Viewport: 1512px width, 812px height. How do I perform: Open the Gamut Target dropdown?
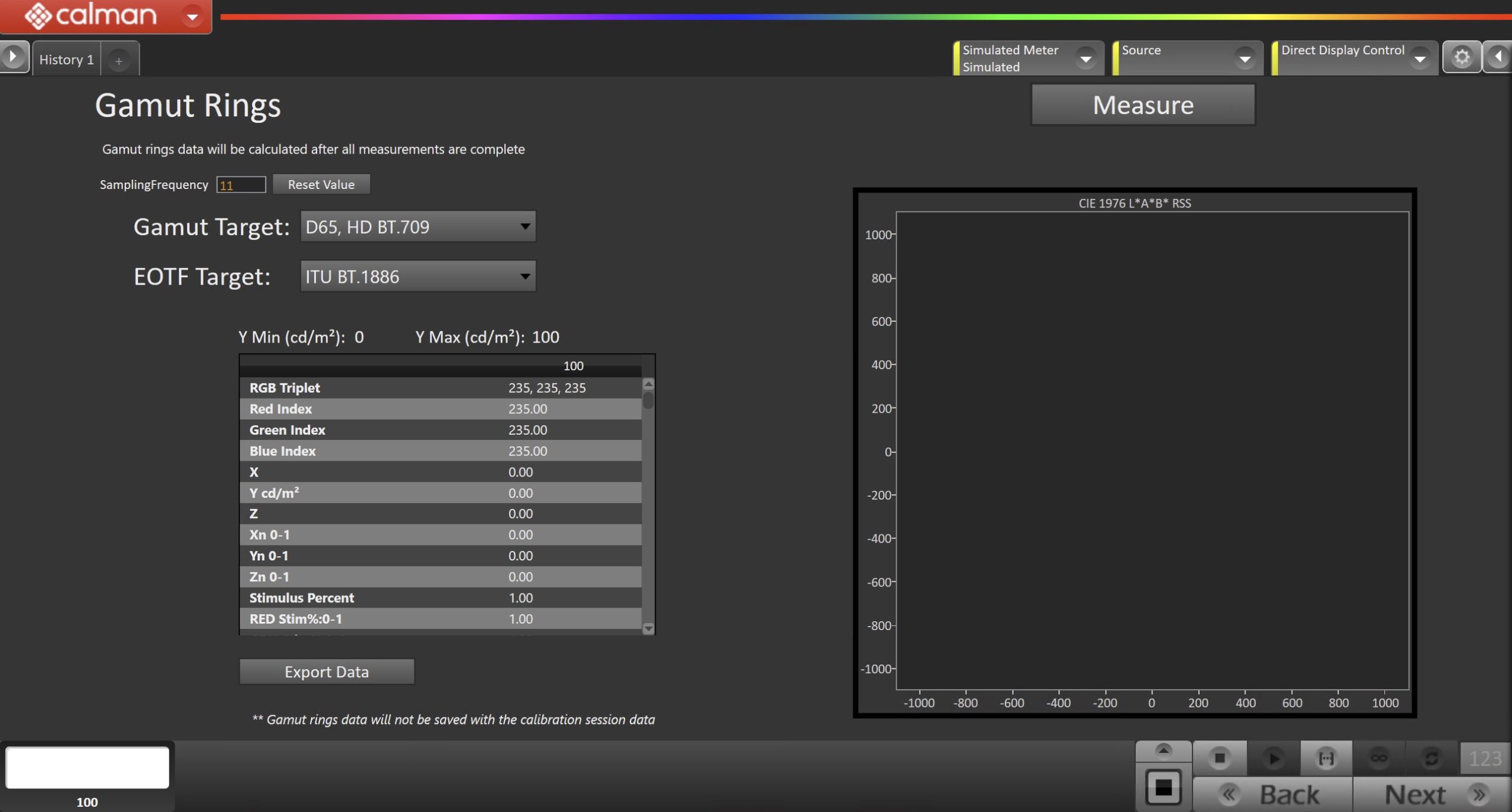(418, 227)
